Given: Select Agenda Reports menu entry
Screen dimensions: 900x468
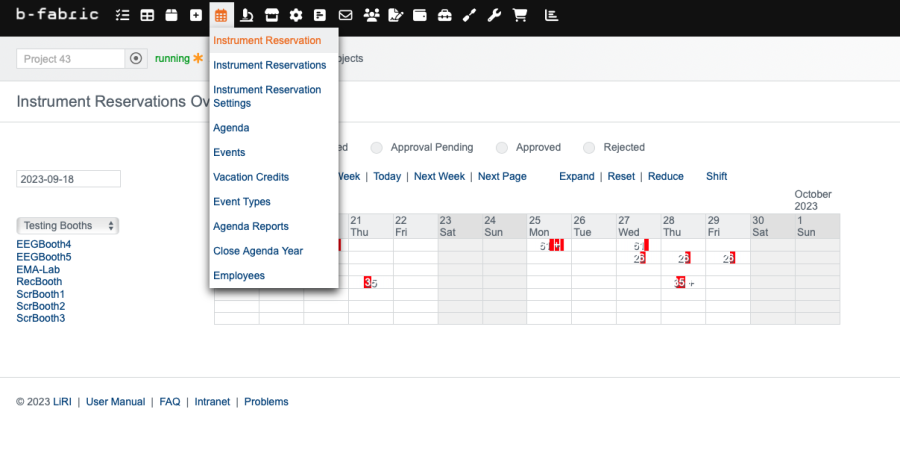Looking at the screenshot, I should click(251, 226).
